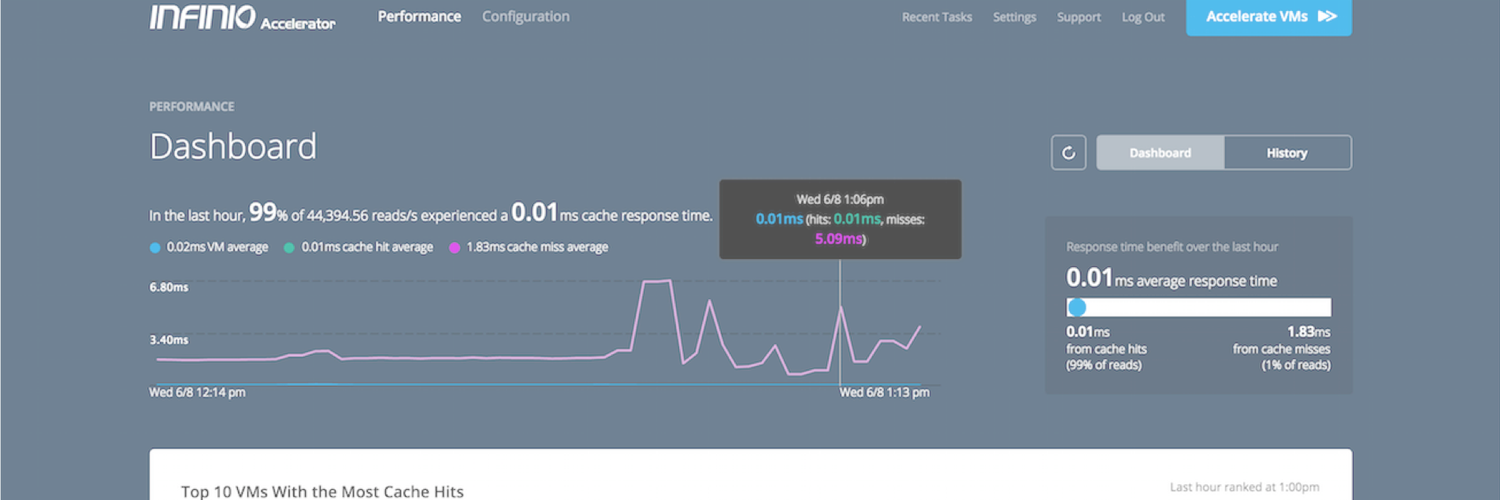The image size is (1500, 500).
Task: Click the blue VM average legend dot
Action: [155, 247]
